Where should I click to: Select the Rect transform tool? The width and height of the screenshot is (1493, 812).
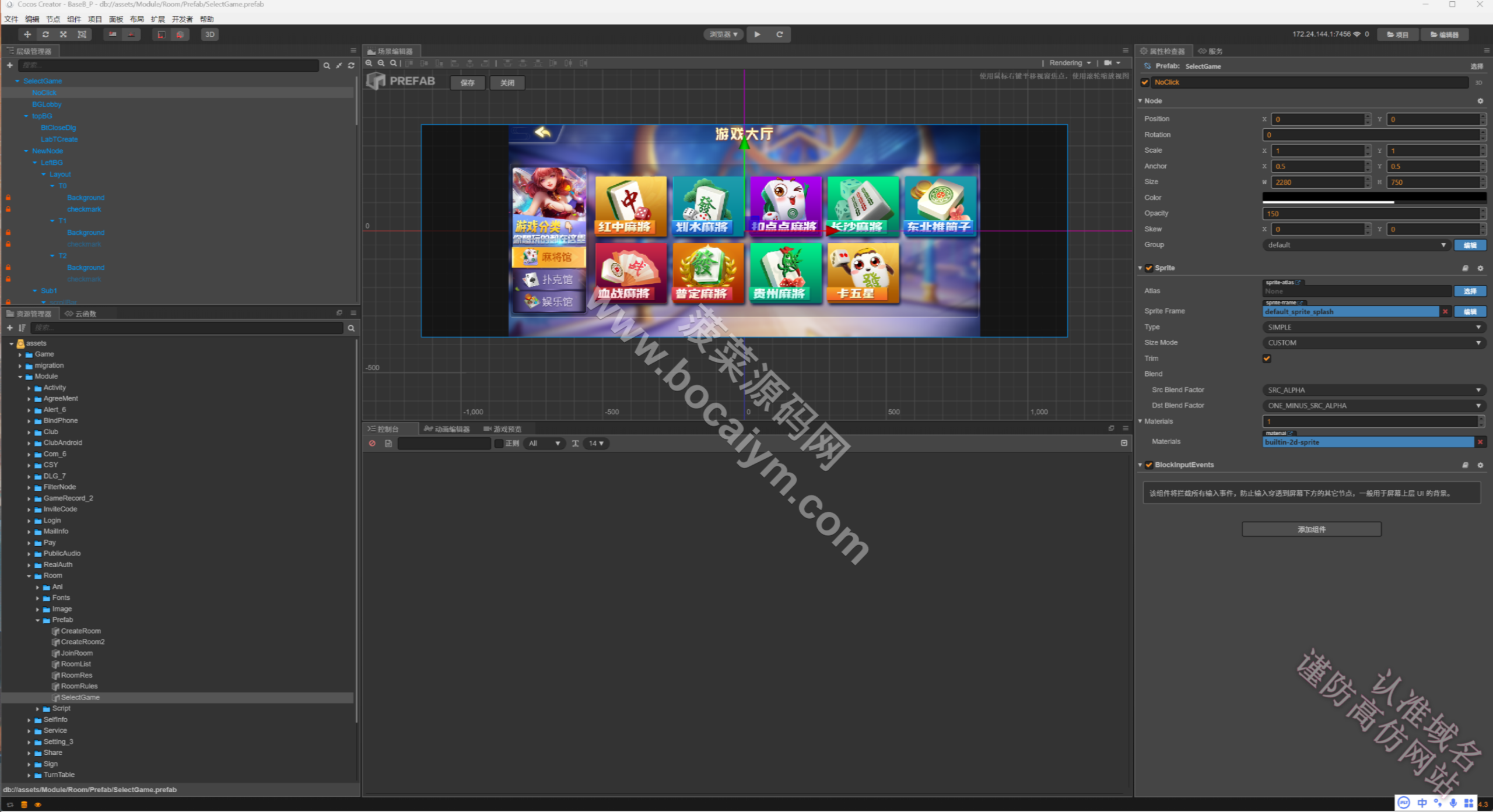click(82, 34)
